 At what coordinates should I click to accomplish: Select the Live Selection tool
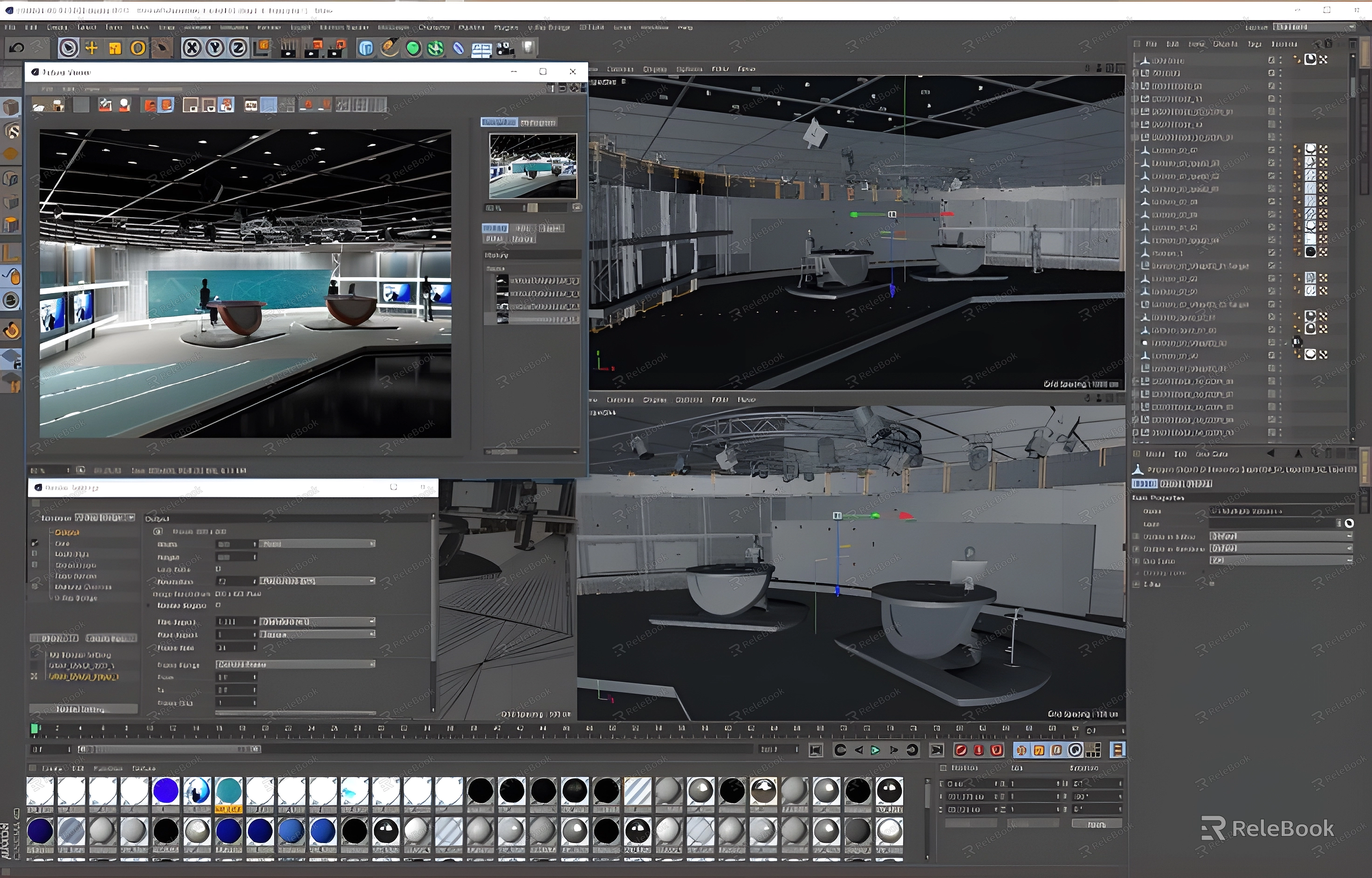coord(69,48)
